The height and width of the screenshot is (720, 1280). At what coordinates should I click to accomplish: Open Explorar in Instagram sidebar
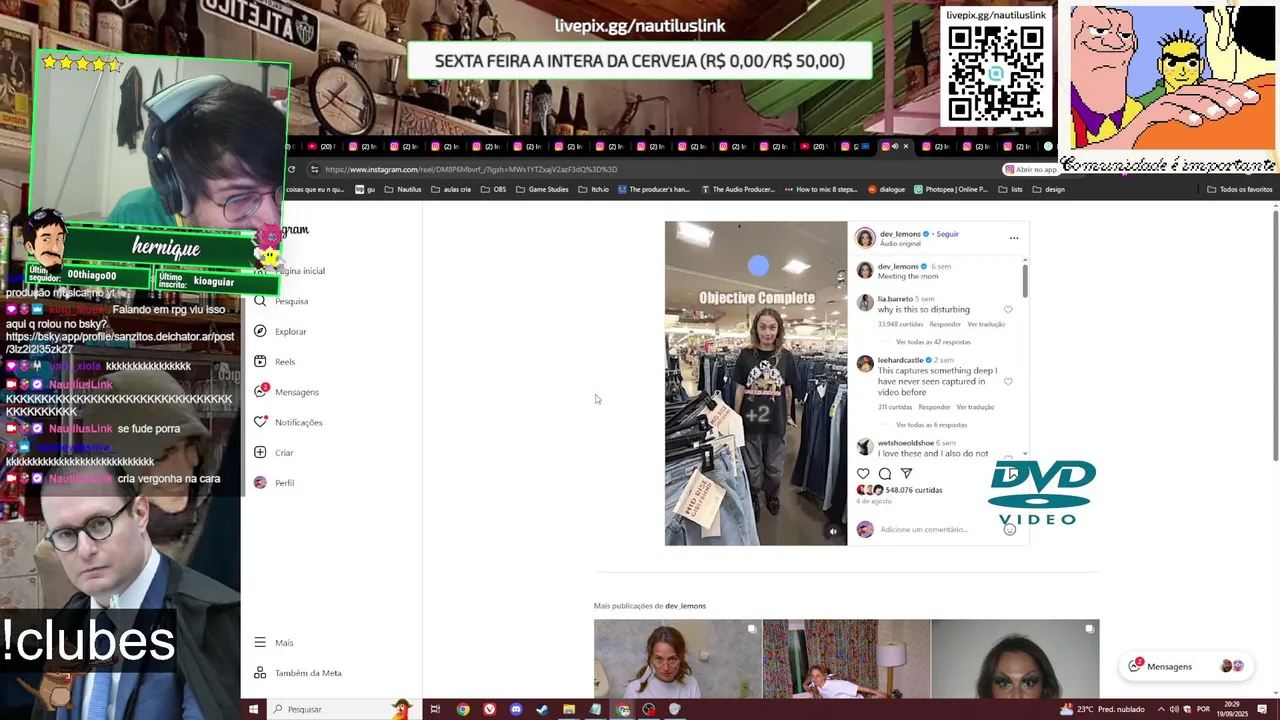pos(280,331)
